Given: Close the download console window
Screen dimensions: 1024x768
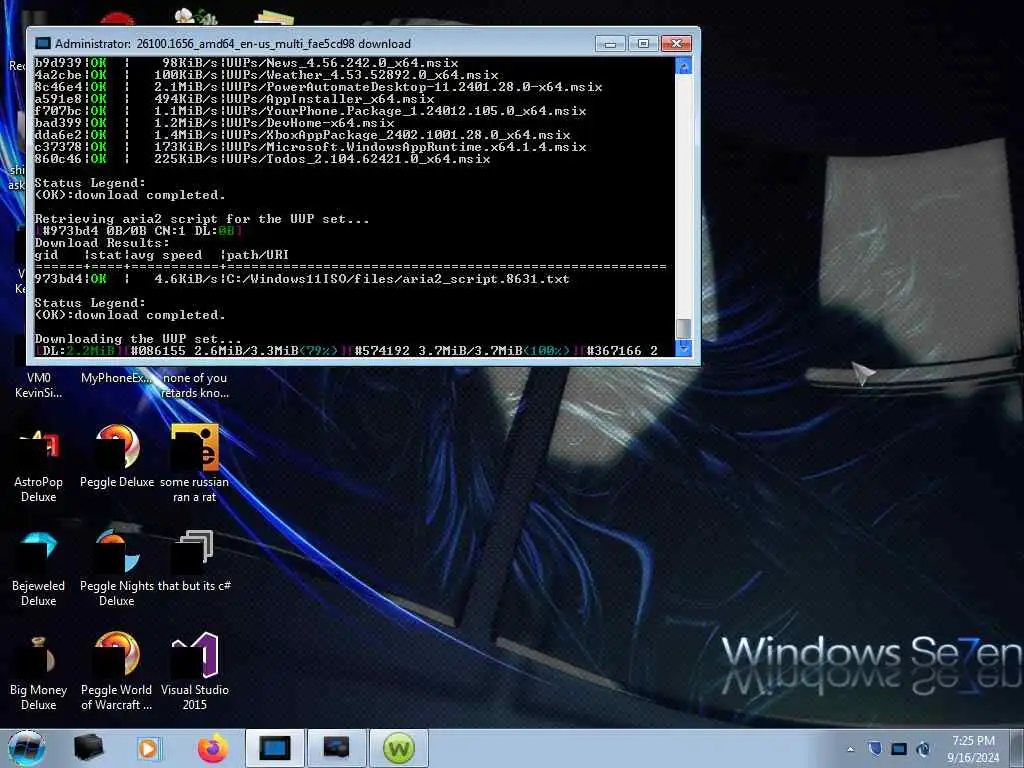Looking at the screenshot, I should [x=677, y=44].
